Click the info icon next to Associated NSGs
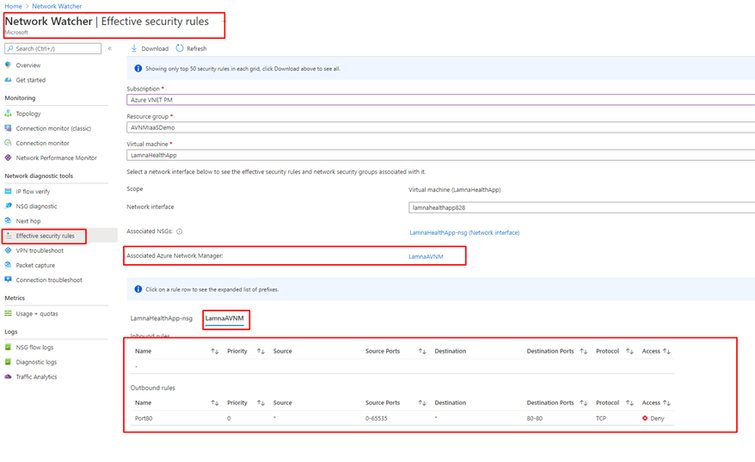Image resolution: width=755 pixels, height=462 pixels. coord(179,232)
